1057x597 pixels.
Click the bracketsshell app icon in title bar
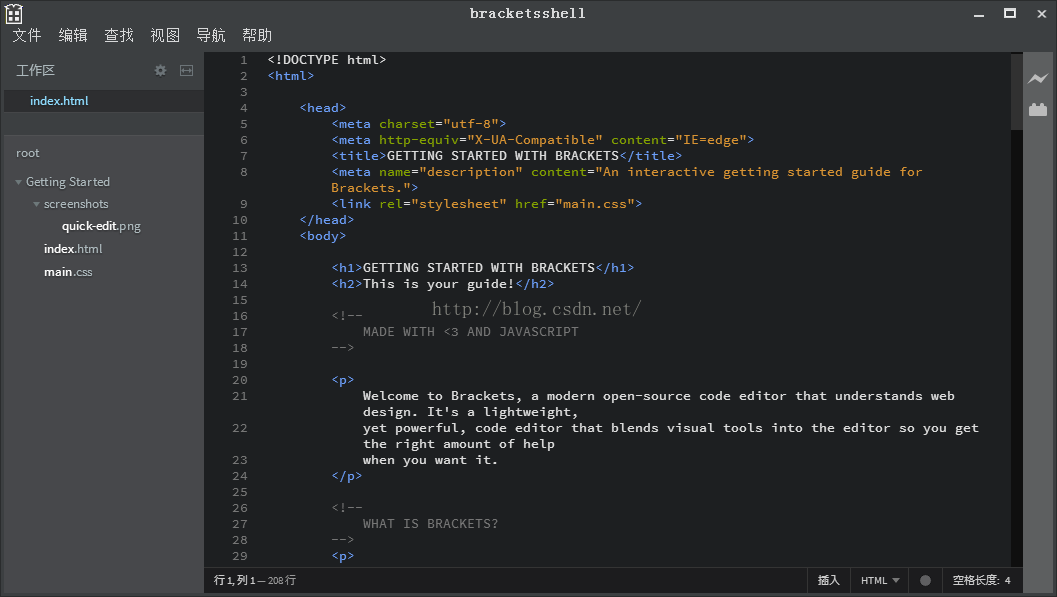point(14,13)
